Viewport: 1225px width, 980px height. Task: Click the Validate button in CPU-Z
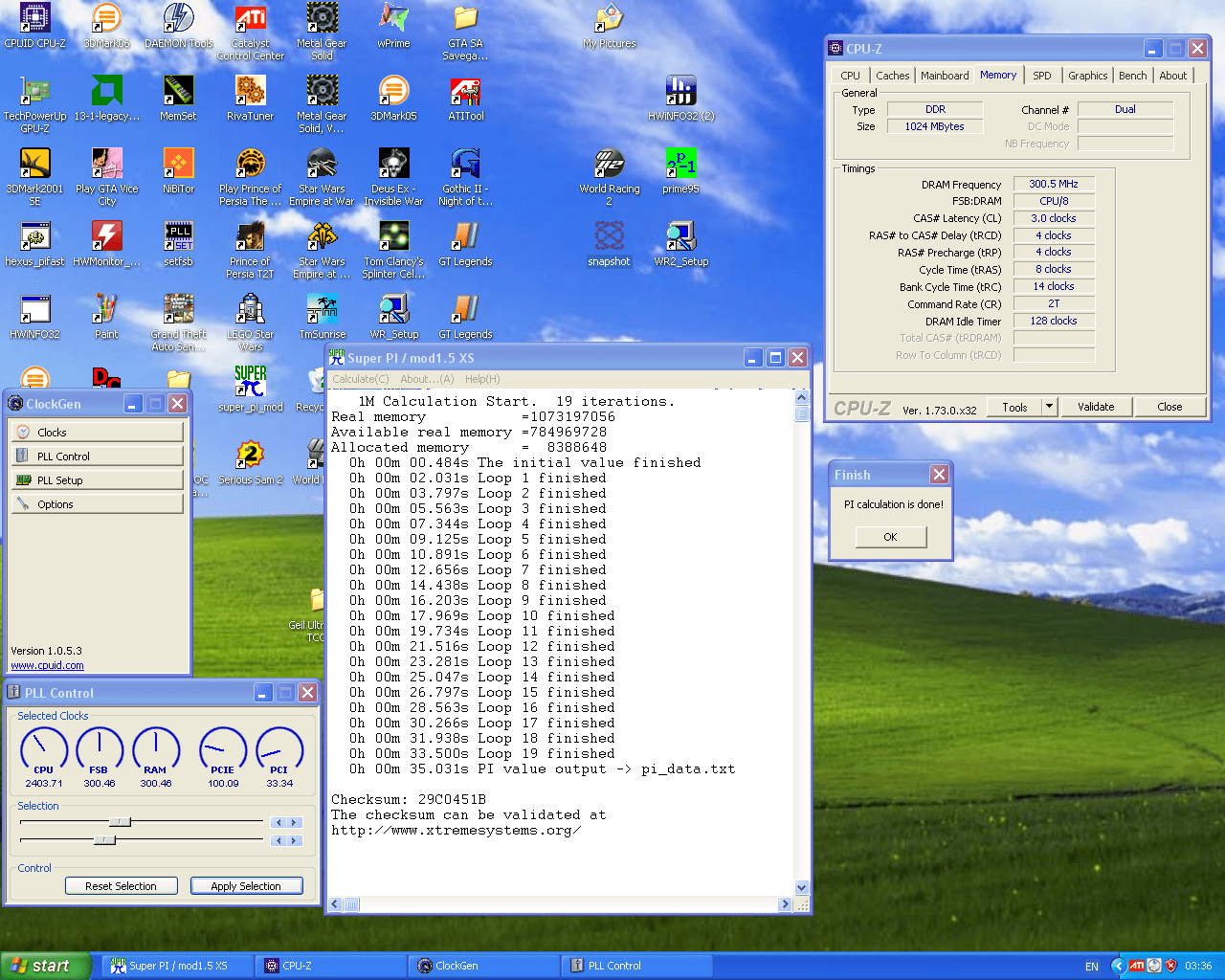tap(1096, 407)
